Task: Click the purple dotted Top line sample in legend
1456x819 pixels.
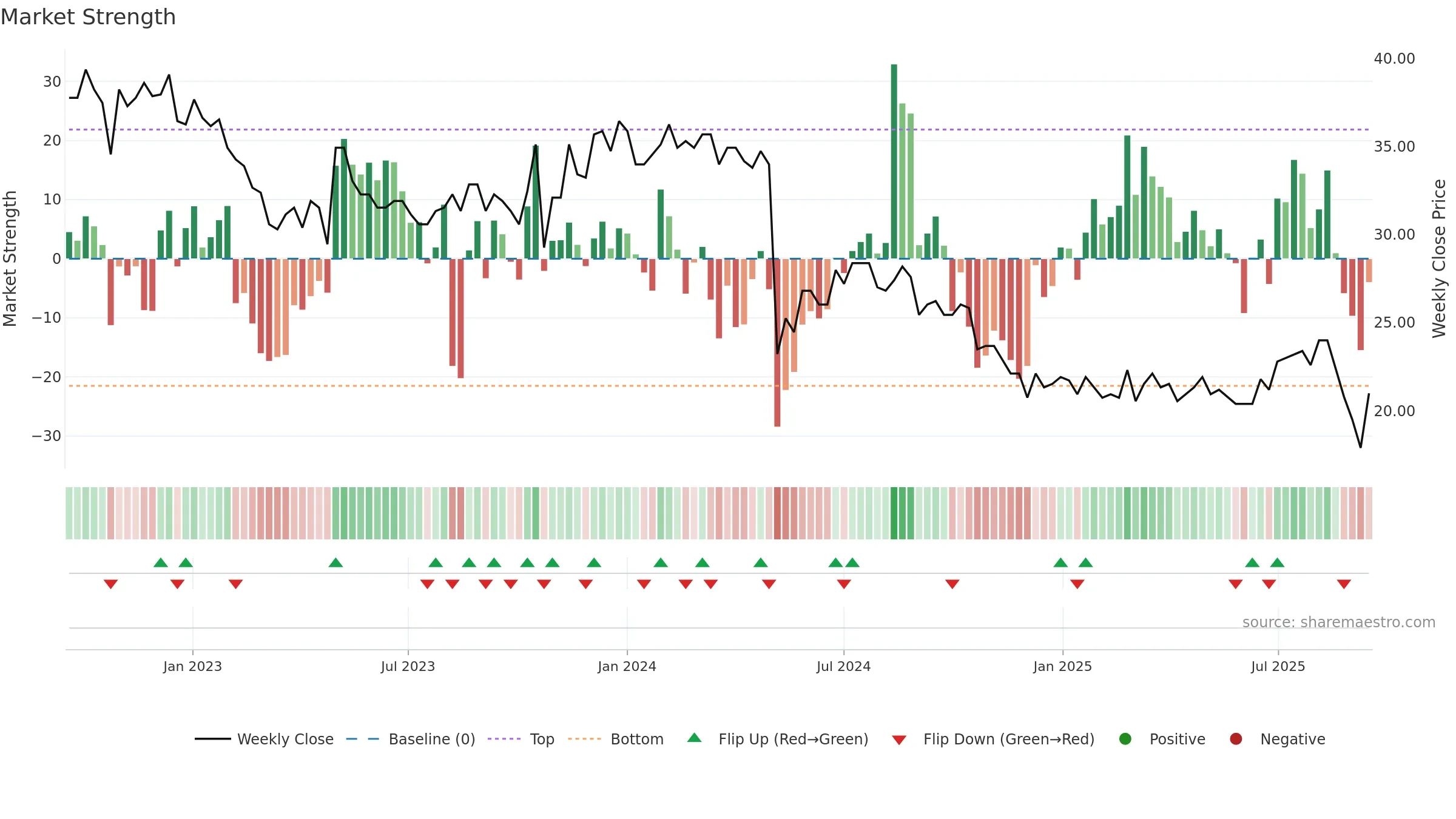Action: [x=504, y=739]
